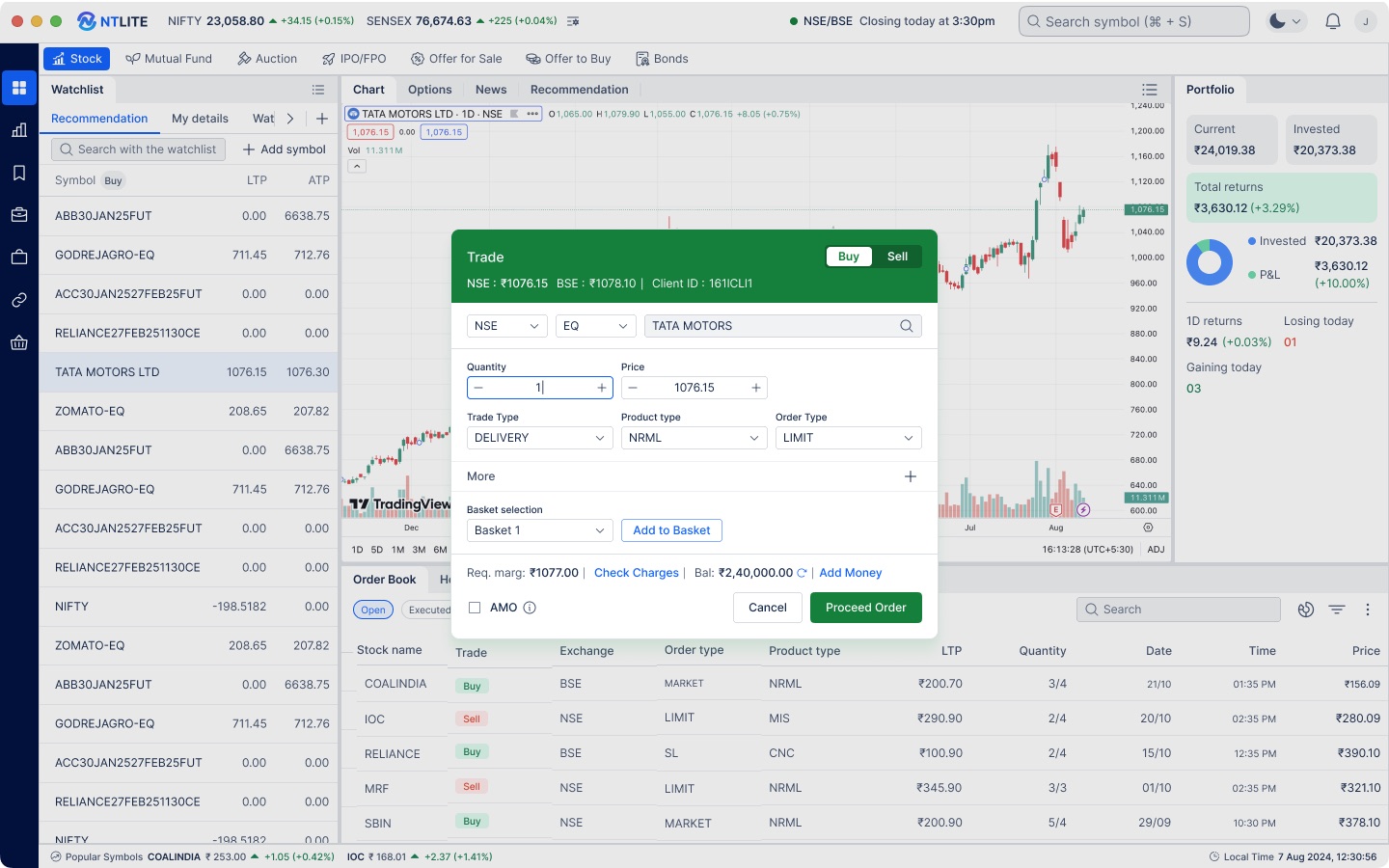Decrease price with the minus stepper

[x=633, y=388]
